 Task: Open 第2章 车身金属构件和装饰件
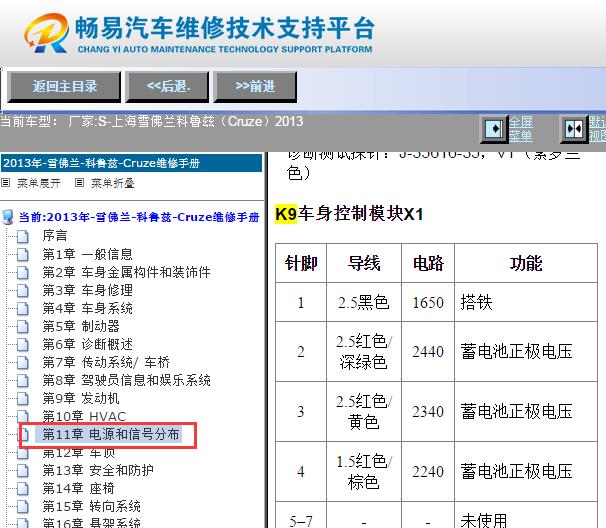(x=126, y=272)
